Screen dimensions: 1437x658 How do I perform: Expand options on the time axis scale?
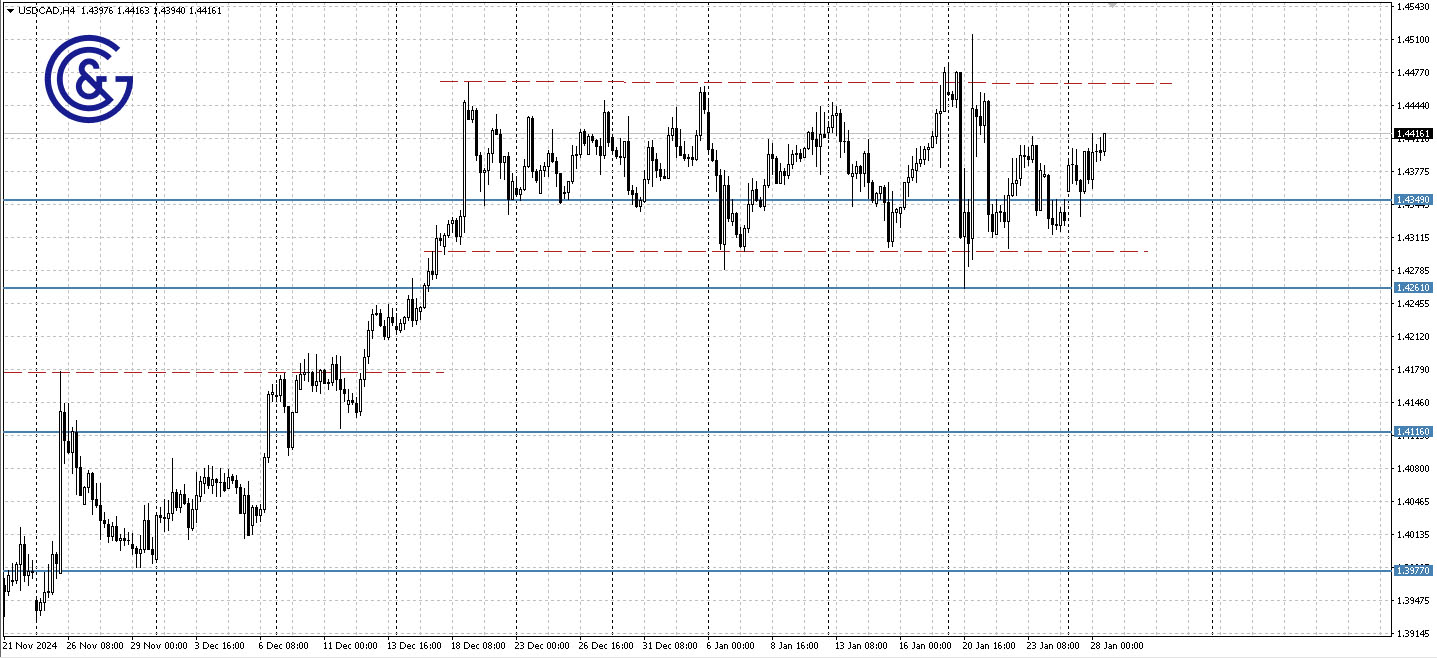[700, 646]
